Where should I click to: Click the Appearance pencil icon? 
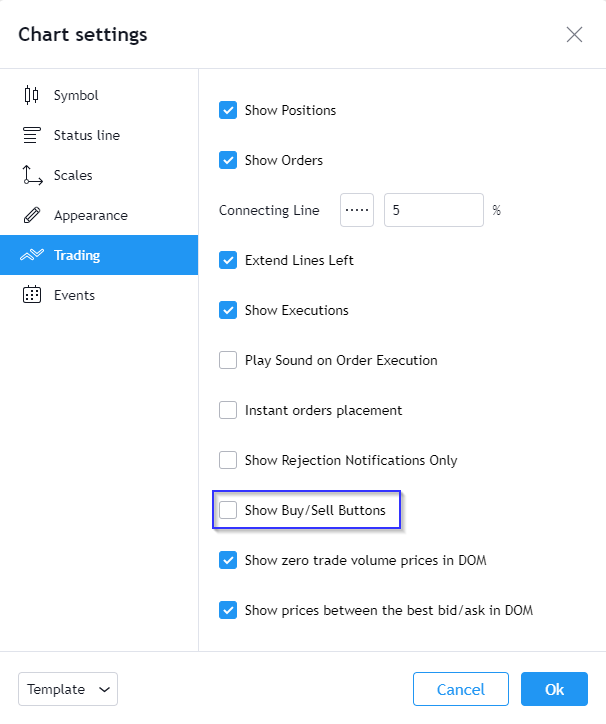pos(32,215)
